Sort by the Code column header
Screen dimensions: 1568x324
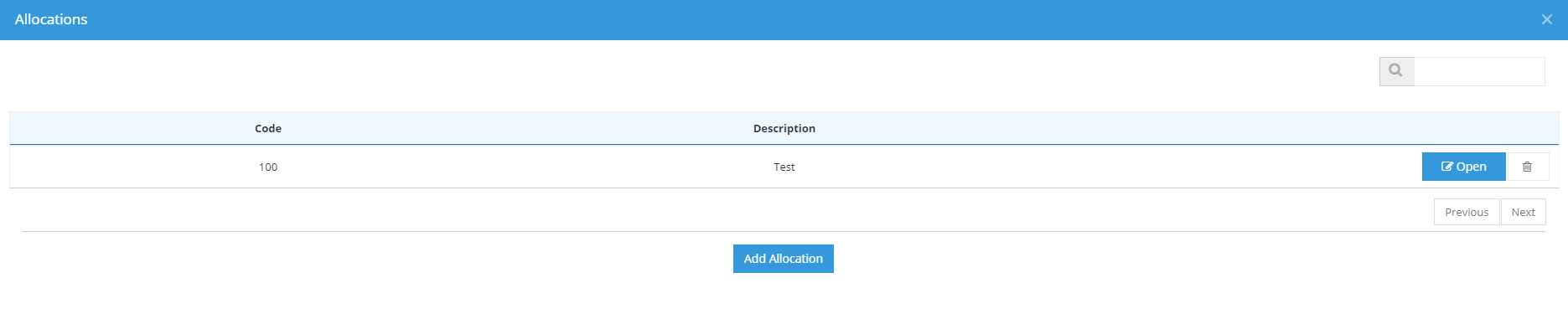(x=268, y=128)
